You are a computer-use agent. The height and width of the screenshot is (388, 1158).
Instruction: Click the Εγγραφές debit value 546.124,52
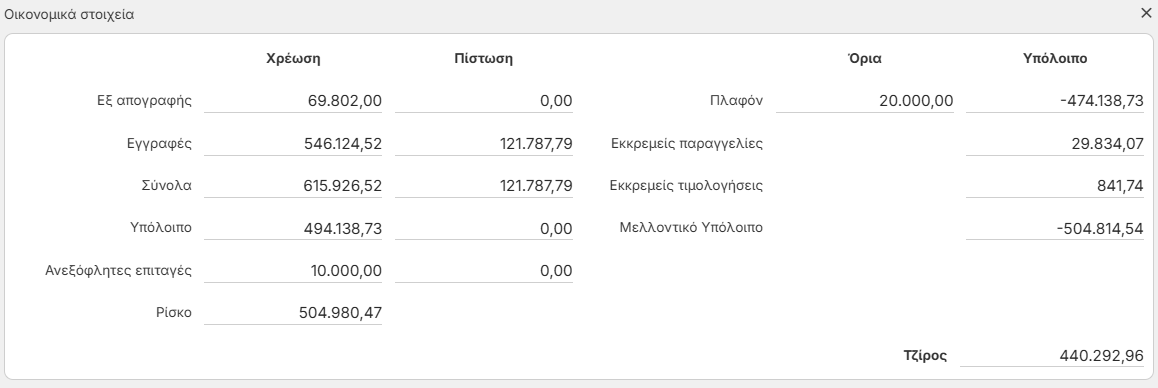(x=293, y=143)
